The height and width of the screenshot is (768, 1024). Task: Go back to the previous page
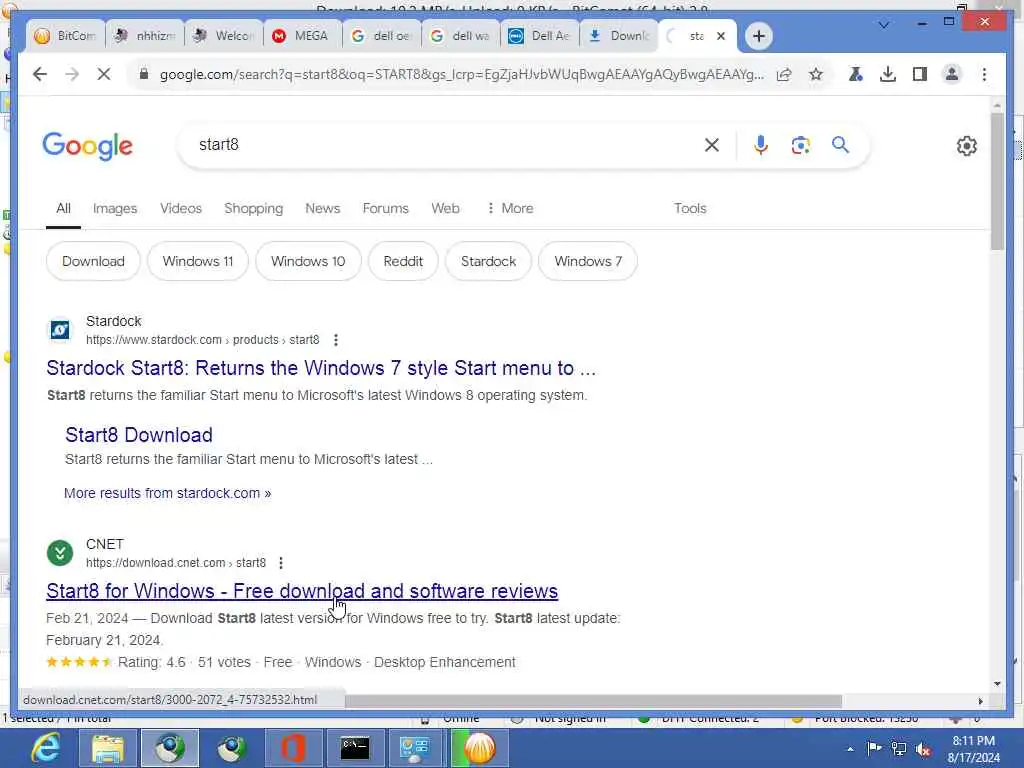pyautogui.click(x=40, y=74)
